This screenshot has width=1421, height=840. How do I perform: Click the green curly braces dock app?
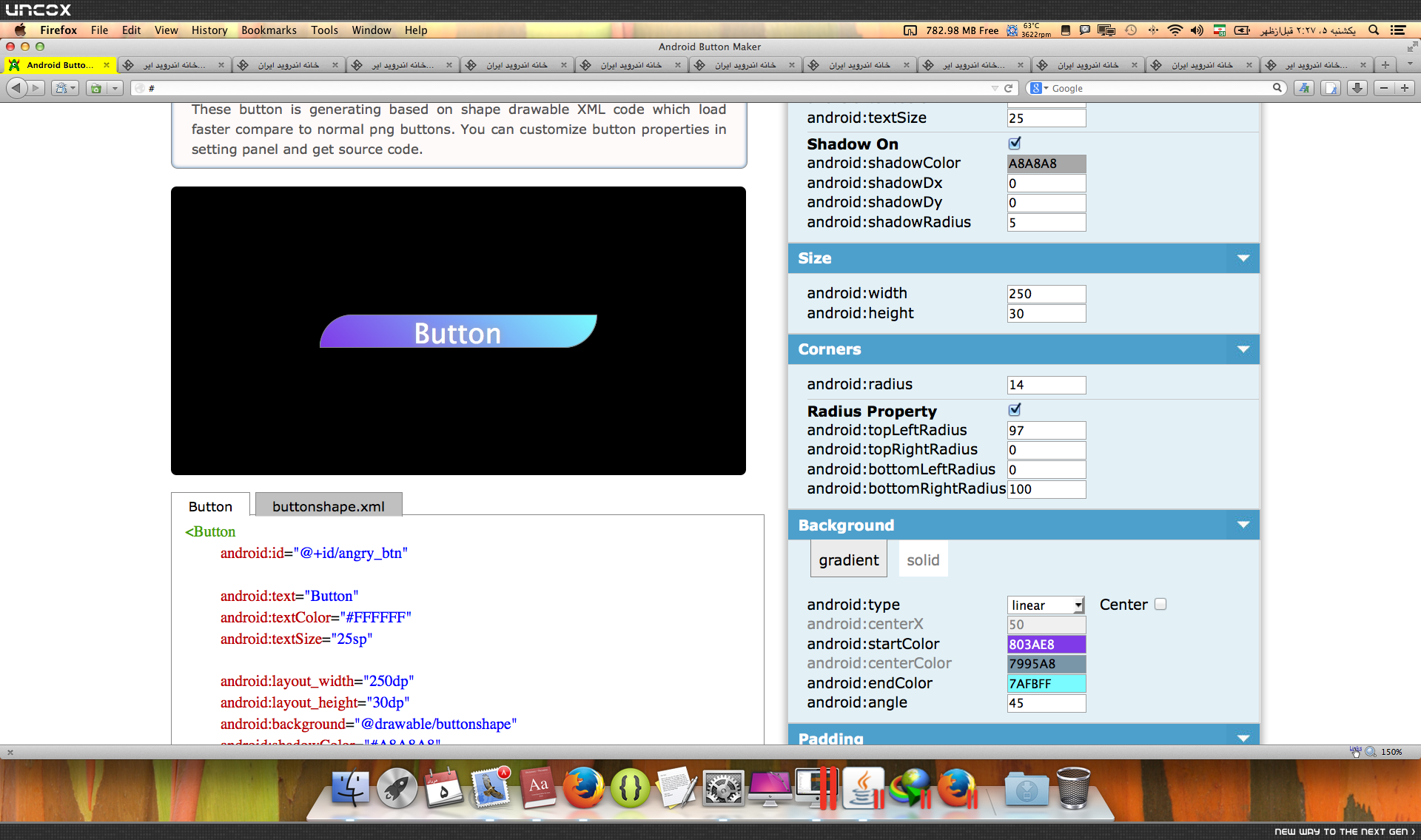[x=630, y=787]
